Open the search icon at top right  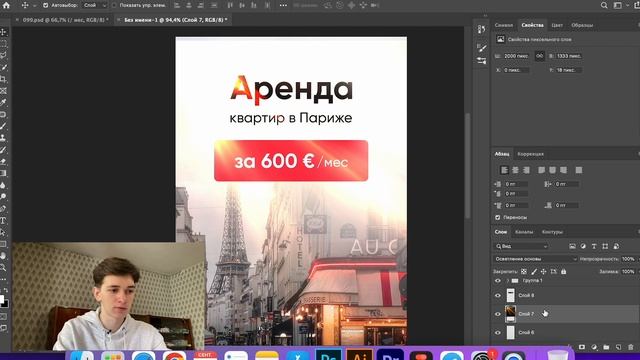point(604,5)
